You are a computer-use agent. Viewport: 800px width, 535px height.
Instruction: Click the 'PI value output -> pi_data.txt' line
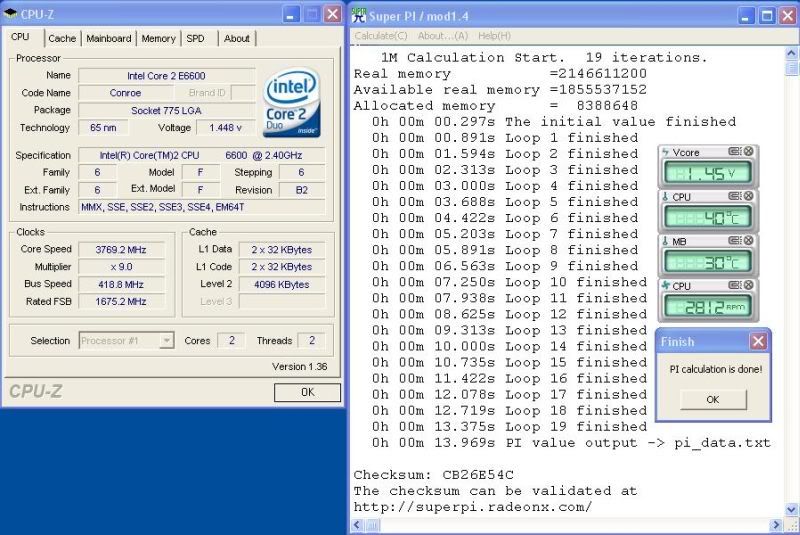coord(571,443)
